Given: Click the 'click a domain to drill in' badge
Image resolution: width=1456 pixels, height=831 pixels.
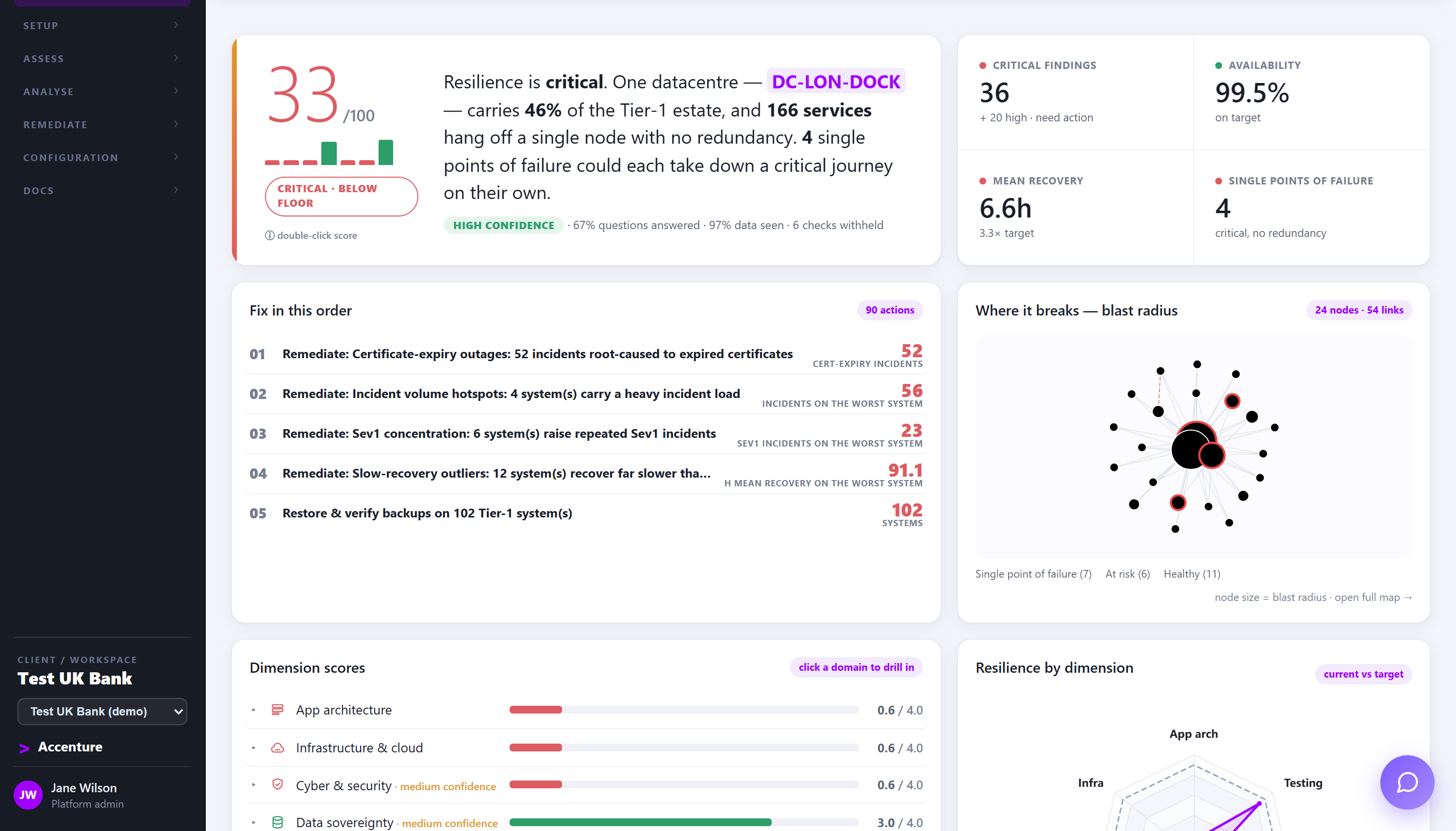Looking at the screenshot, I should tap(856, 667).
